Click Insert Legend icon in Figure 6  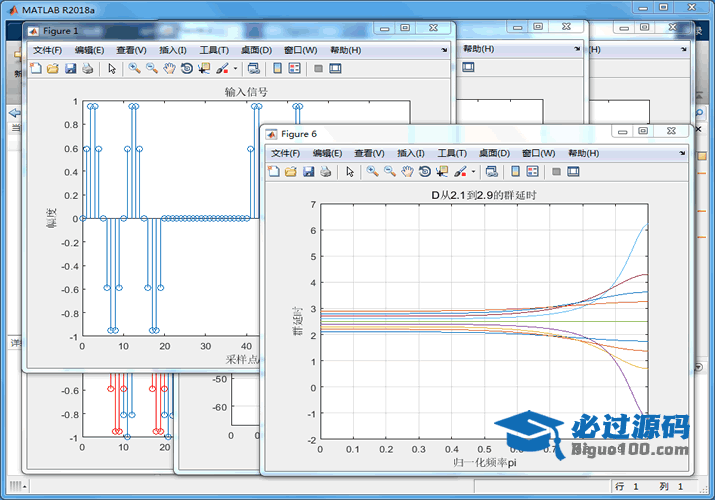(x=532, y=172)
